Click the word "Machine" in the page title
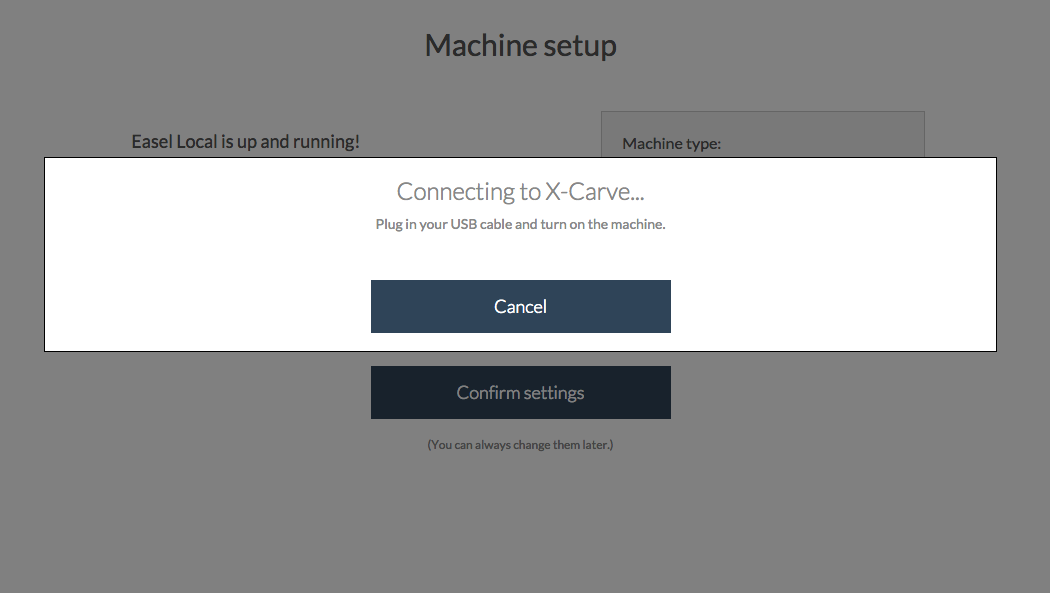1050x593 pixels. [x=474, y=45]
